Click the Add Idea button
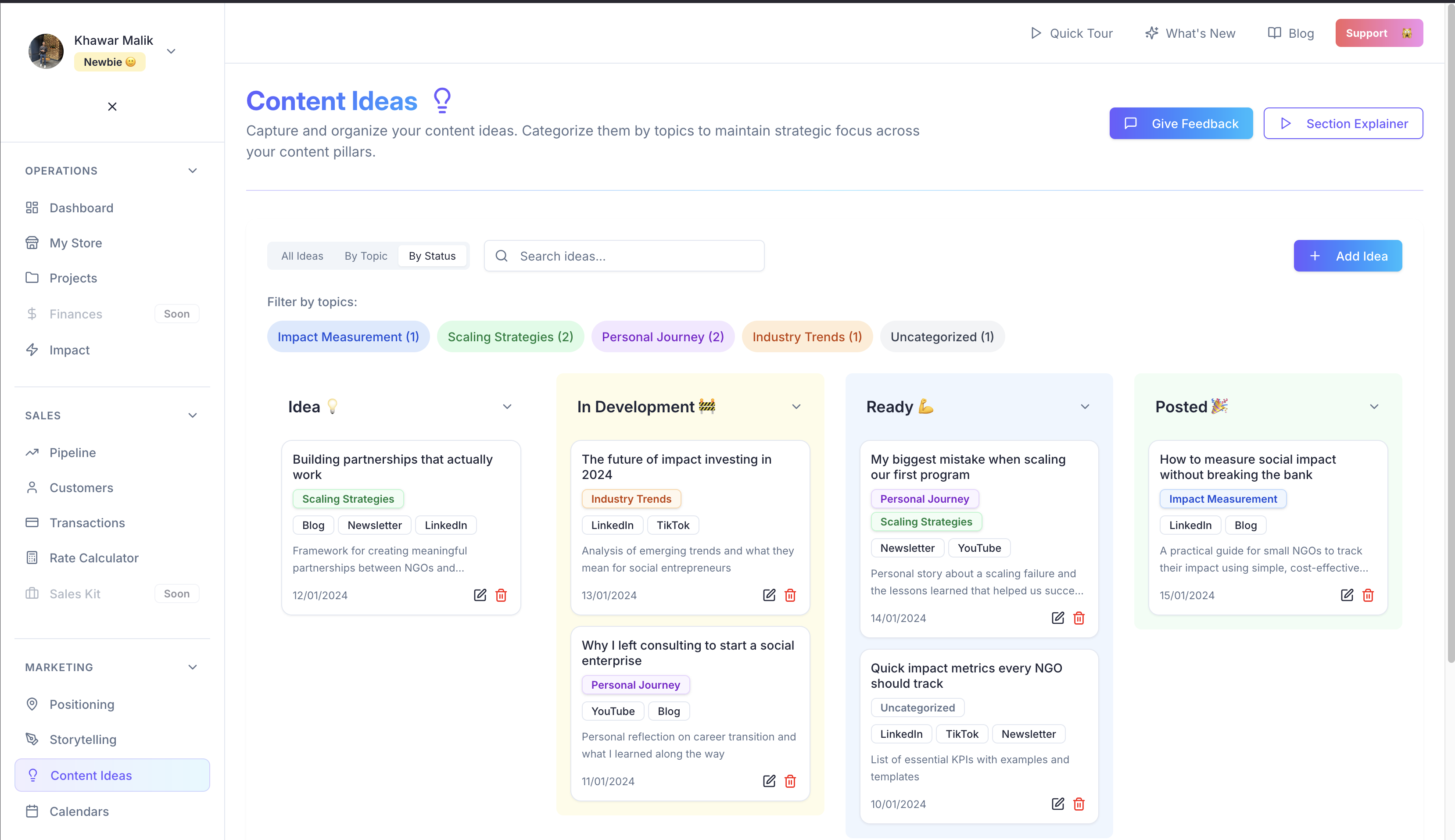 point(1347,256)
